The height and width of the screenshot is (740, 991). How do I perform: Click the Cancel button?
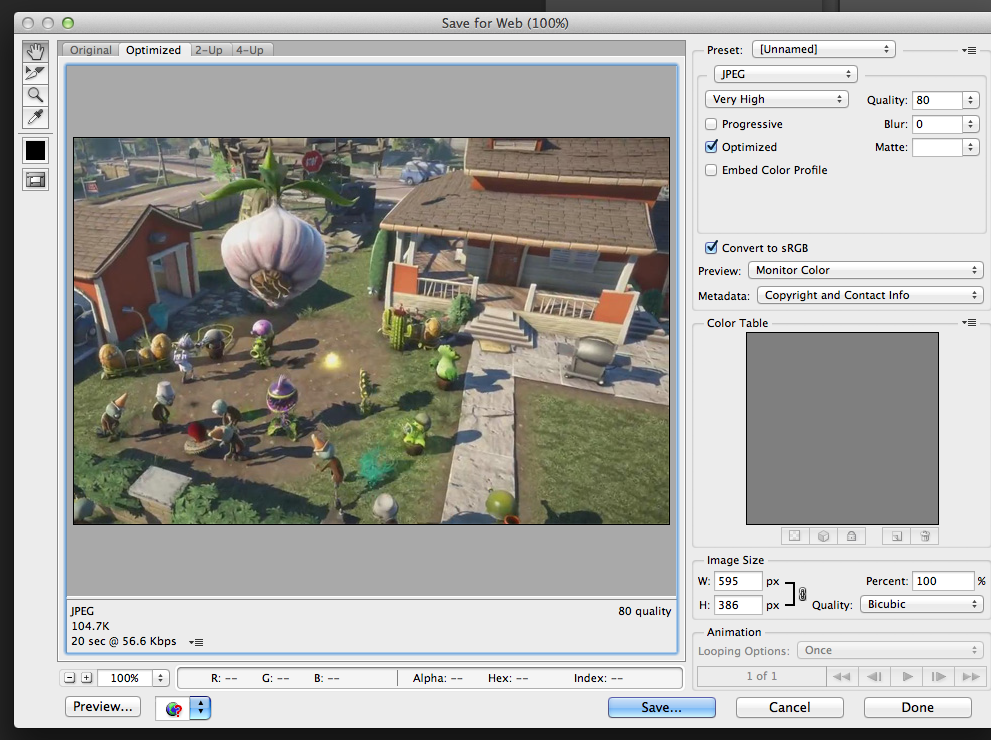[x=789, y=707]
